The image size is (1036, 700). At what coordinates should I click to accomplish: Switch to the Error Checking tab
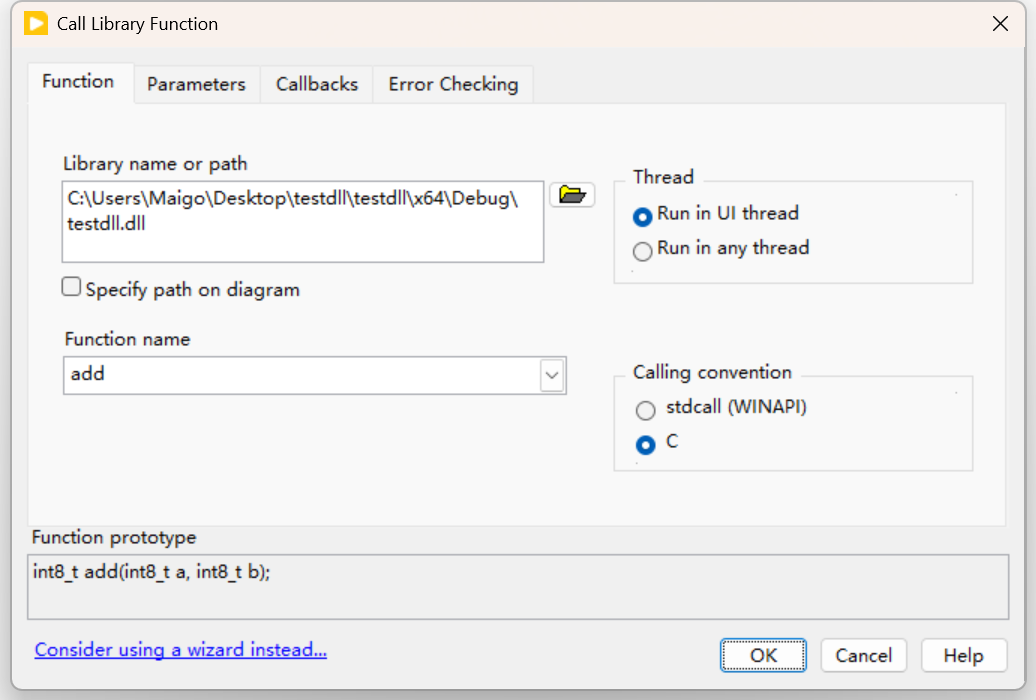click(452, 84)
